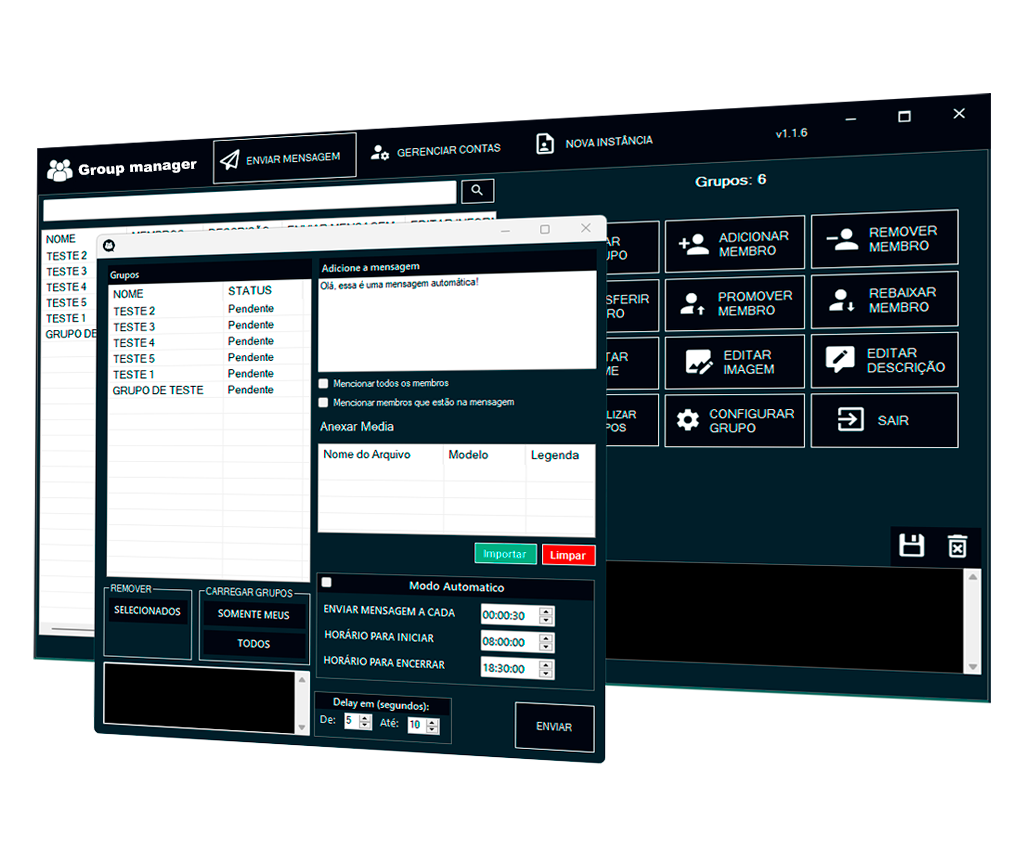Decrease the Horário para iniciar time
The height and width of the screenshot is (858, 1024).
(x=546, y=647)
